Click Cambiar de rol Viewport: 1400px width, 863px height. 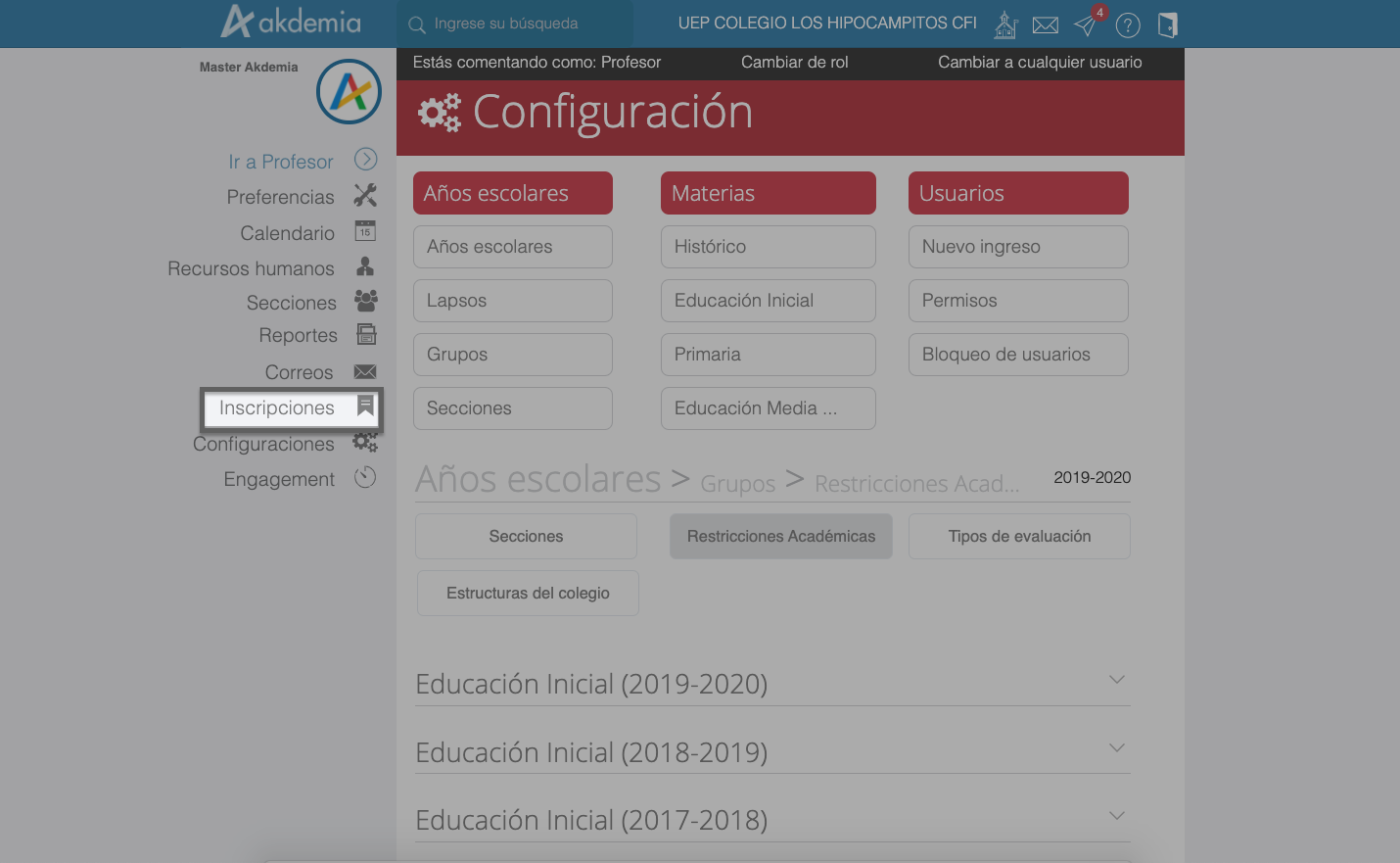click(x=794, y=62)
